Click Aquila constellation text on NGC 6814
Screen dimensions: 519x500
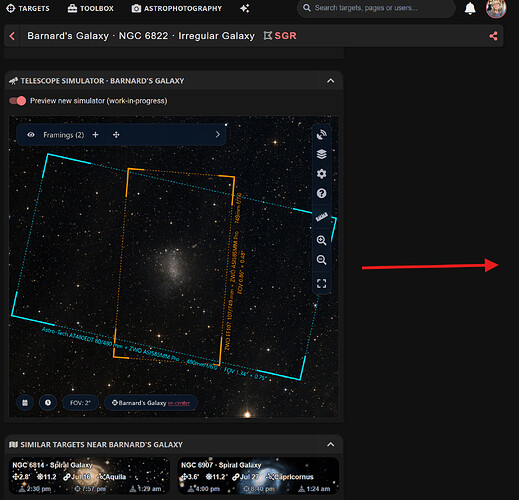click(115, 477)
